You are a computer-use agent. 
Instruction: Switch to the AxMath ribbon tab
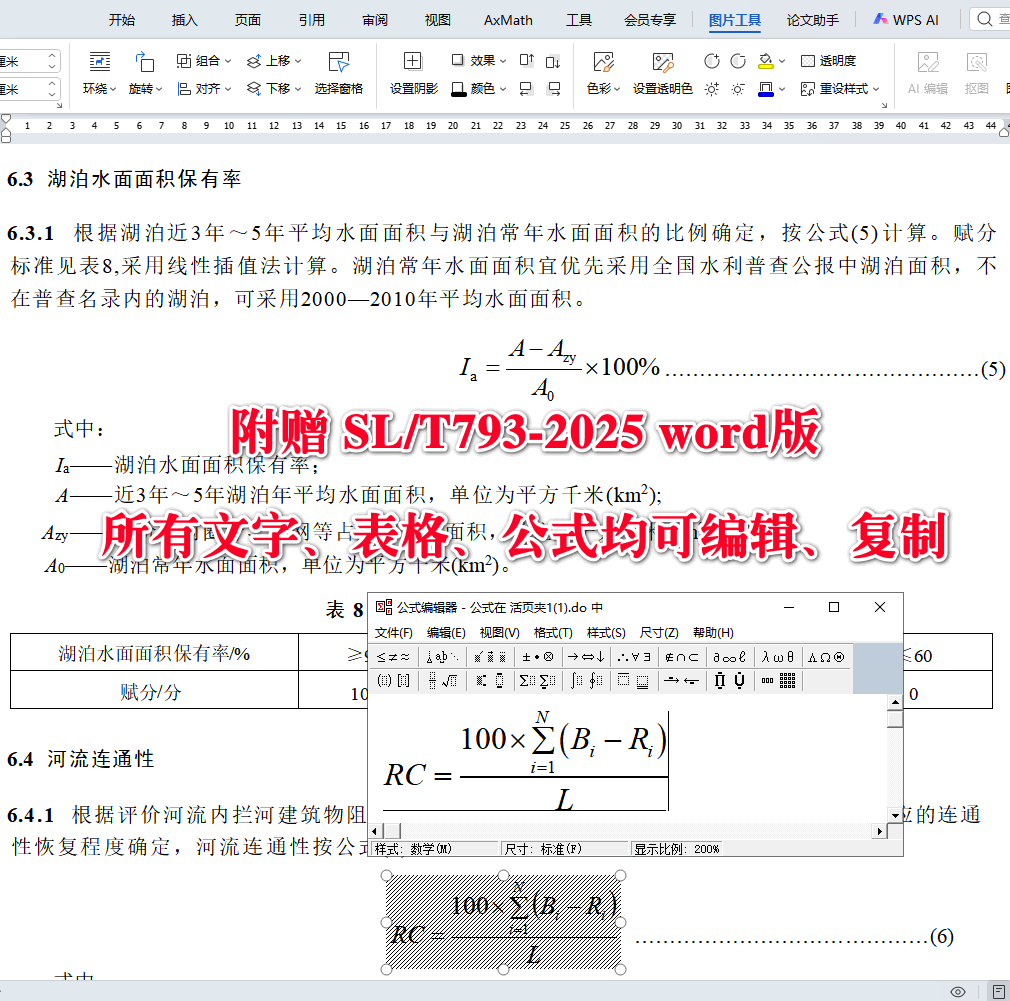coord(508,20)
